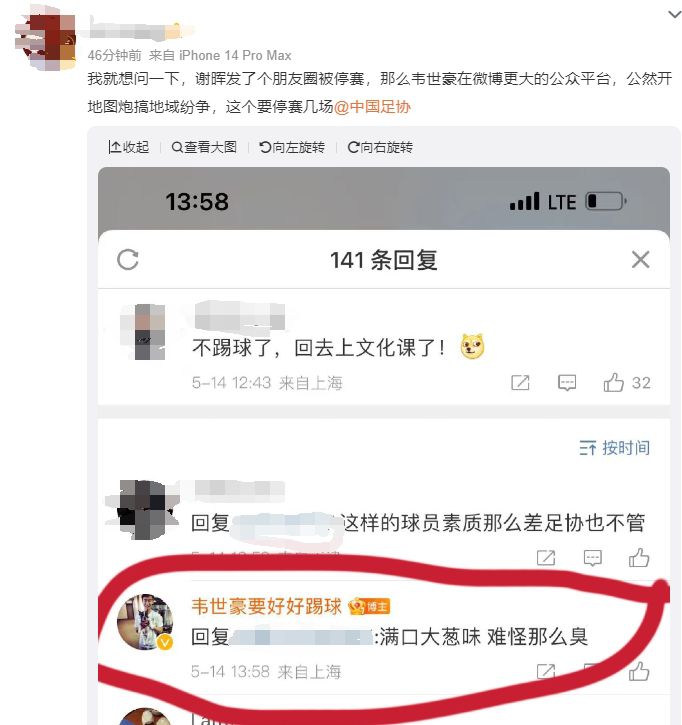Open reply icon on 不踢球了 comment
The width and height of the screenshot is (682, 725).
pyautogui.click(x=567, y=383)
